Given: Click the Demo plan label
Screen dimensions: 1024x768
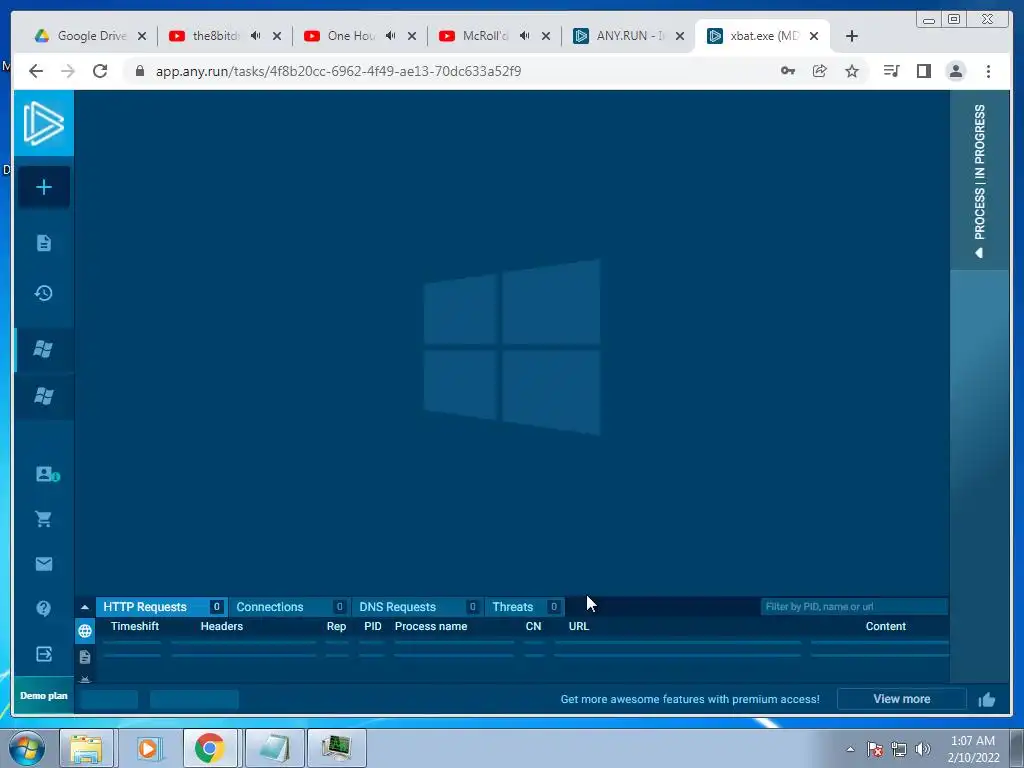Looking at the screenshot, I should click(x=44, y=696).
